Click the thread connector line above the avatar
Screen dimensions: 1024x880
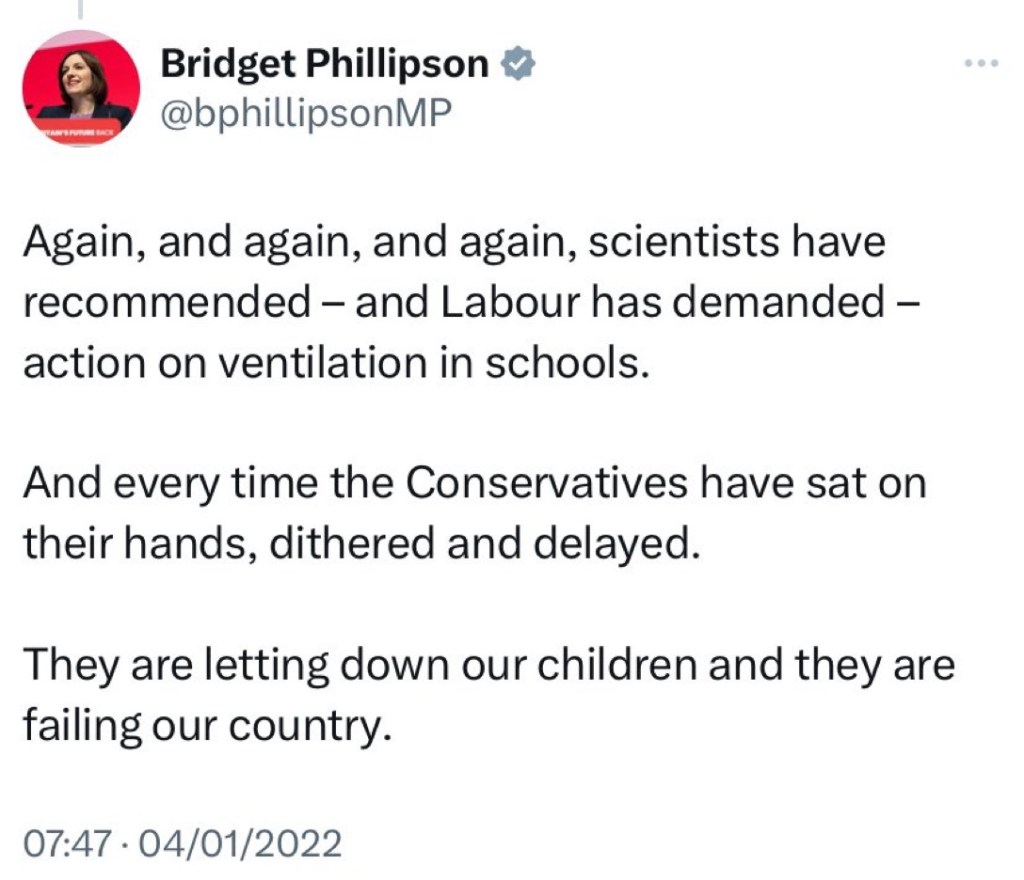[80, 10]
